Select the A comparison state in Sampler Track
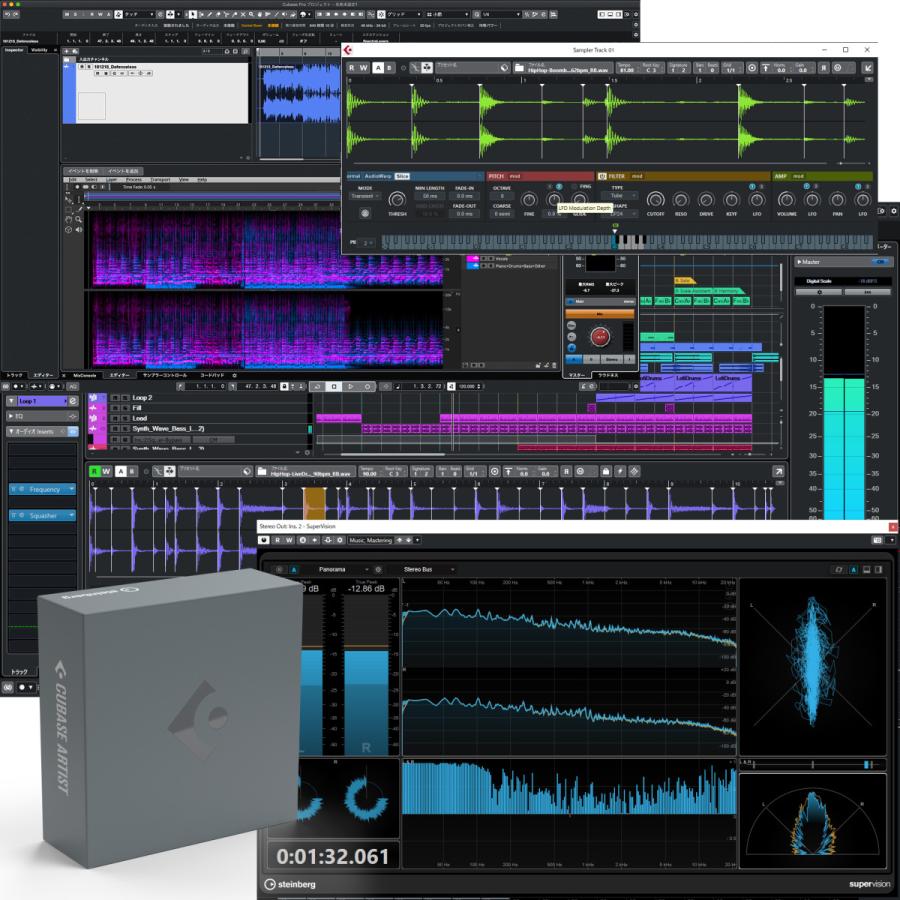This screenshot has width=900, height=900. pos(378,68)
